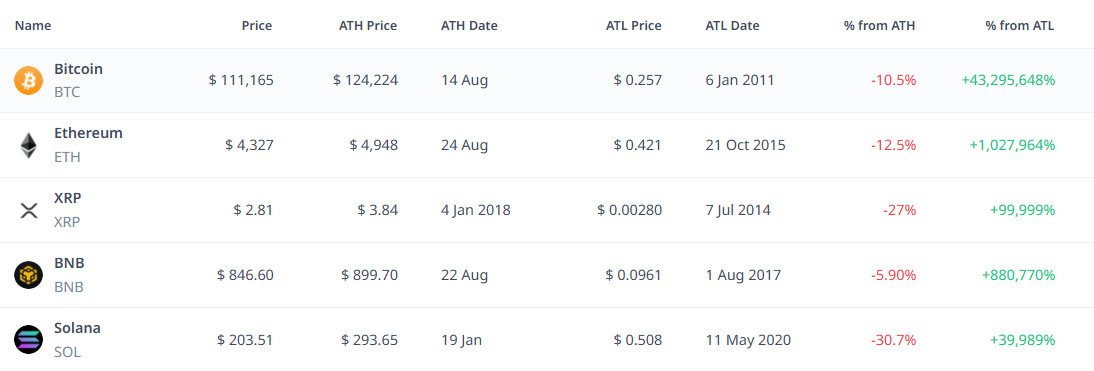
Task: Sort by ATH Date column header
Action: point(470,26)
